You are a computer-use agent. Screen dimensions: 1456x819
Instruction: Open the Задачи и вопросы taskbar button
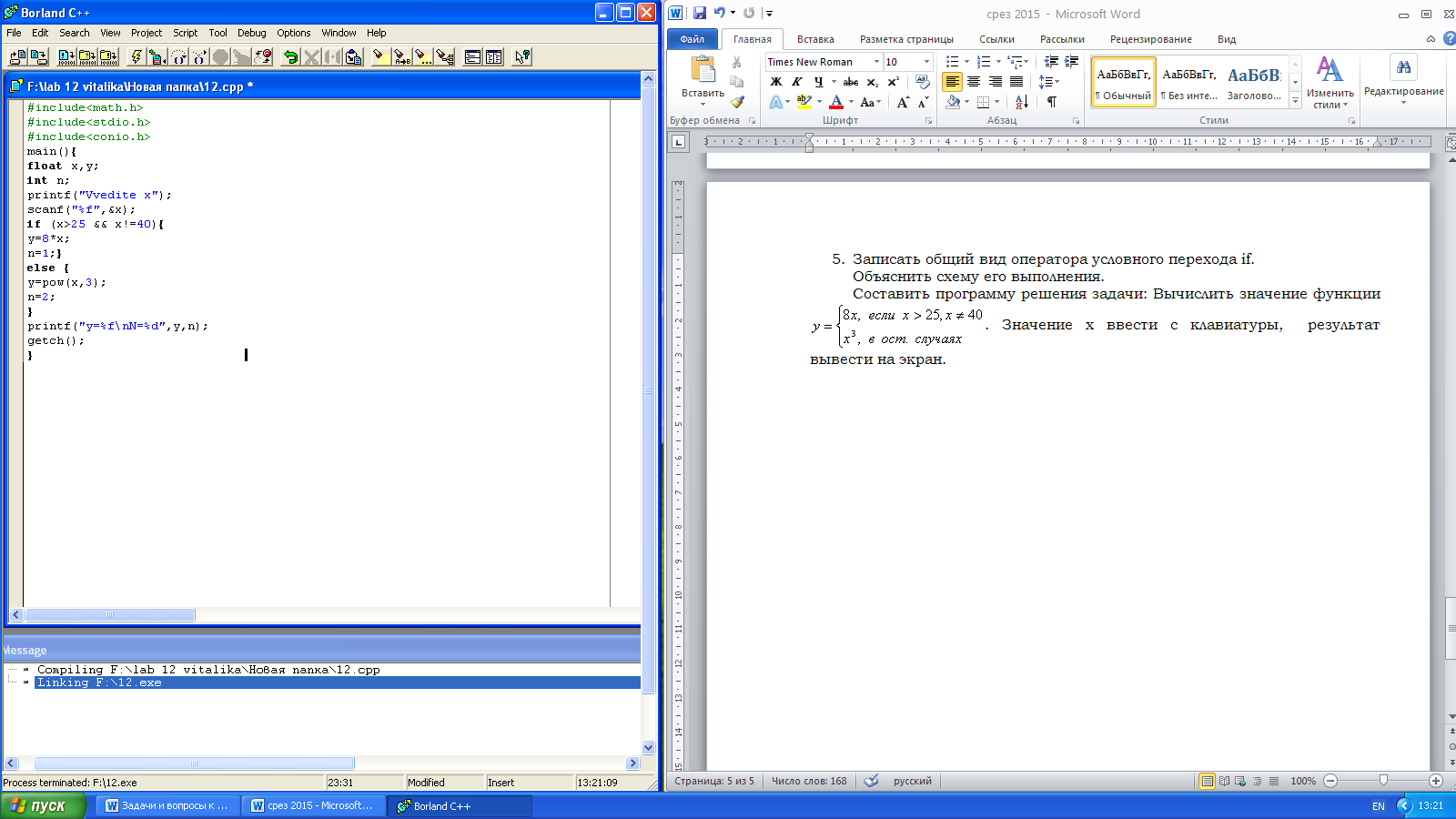click(168, 805)
